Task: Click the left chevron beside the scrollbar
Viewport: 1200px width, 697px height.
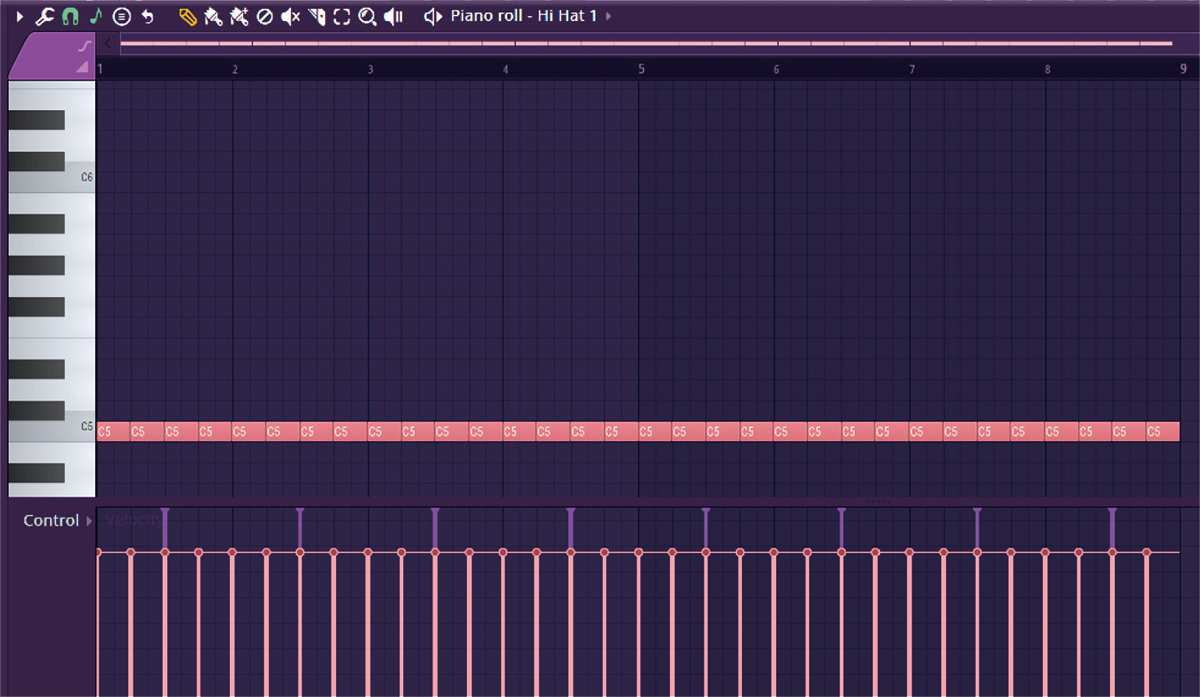Action: [x=107, y=43]
